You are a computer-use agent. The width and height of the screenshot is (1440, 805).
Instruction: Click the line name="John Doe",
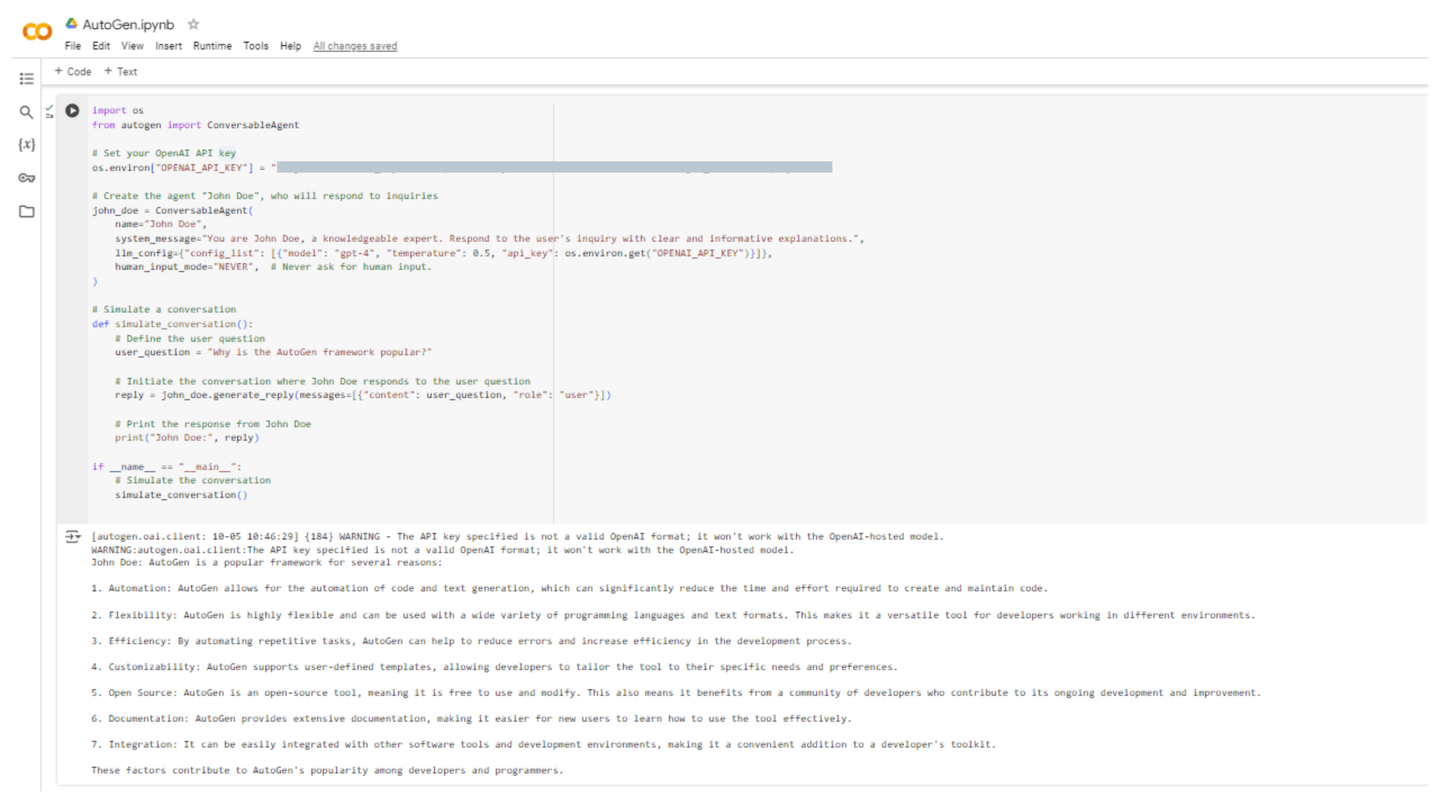[x=160, y=224]
